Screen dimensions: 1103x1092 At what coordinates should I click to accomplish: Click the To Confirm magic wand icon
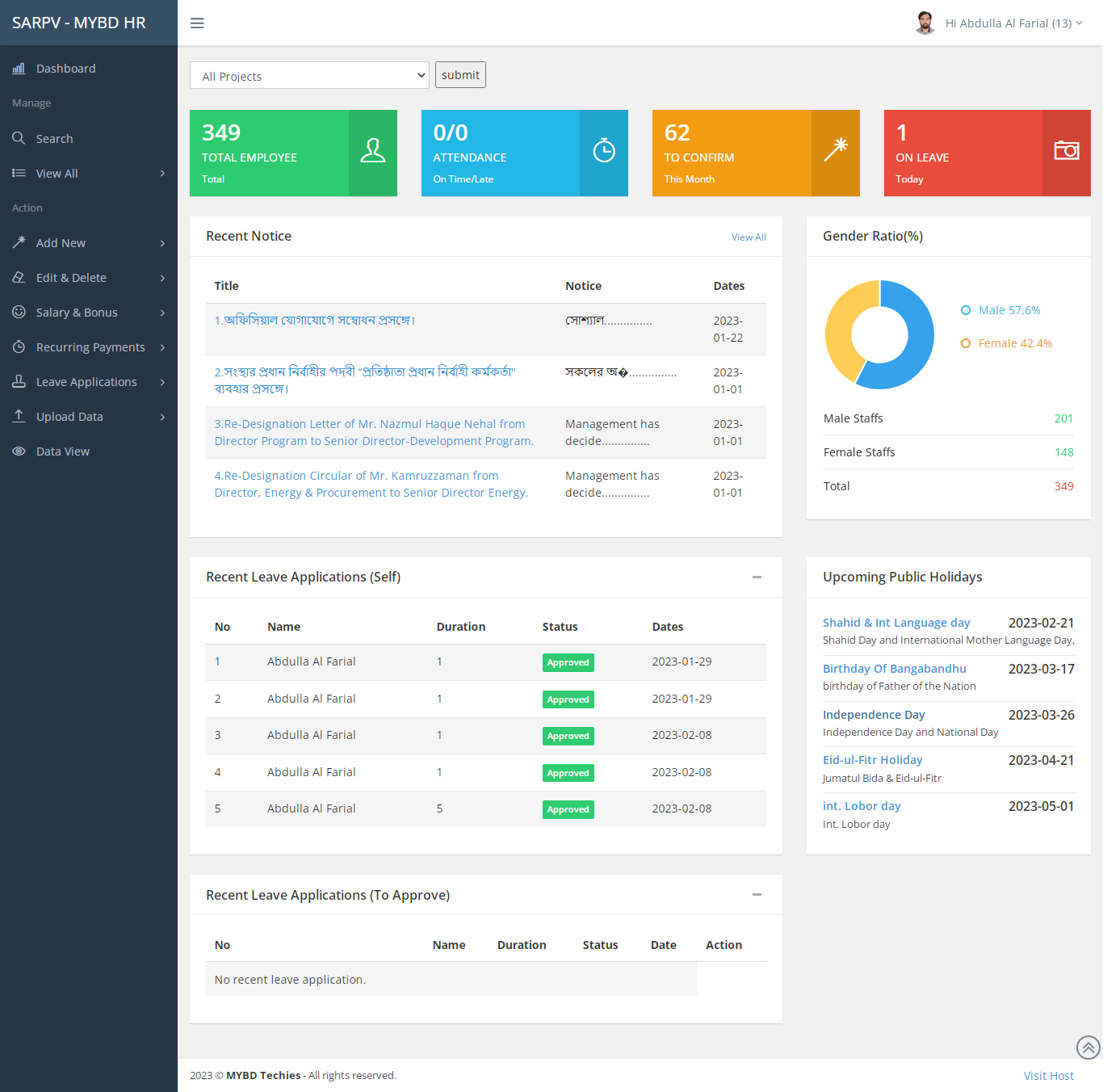(835, 150)
